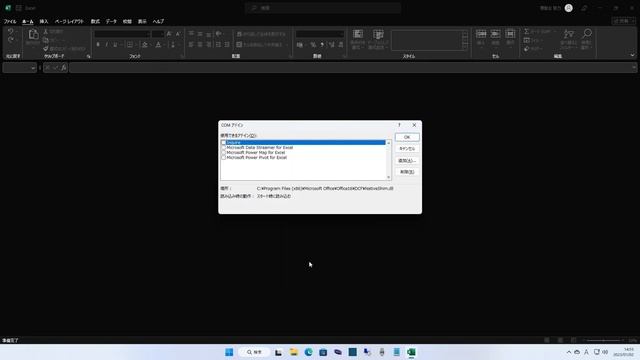The height and width of the screenshot is (360, 640).
Task: Click the Paste clipboard icon
Action: pyautogui.click(x=33, y=34)
